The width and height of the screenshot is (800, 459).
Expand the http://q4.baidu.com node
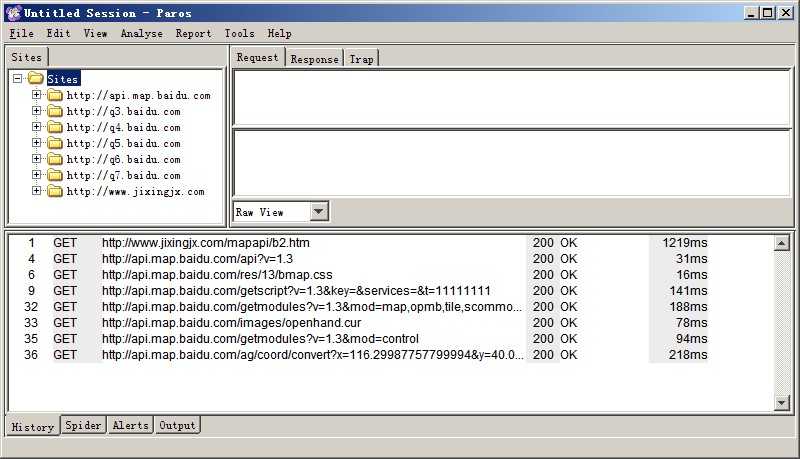tap(36, 126)
